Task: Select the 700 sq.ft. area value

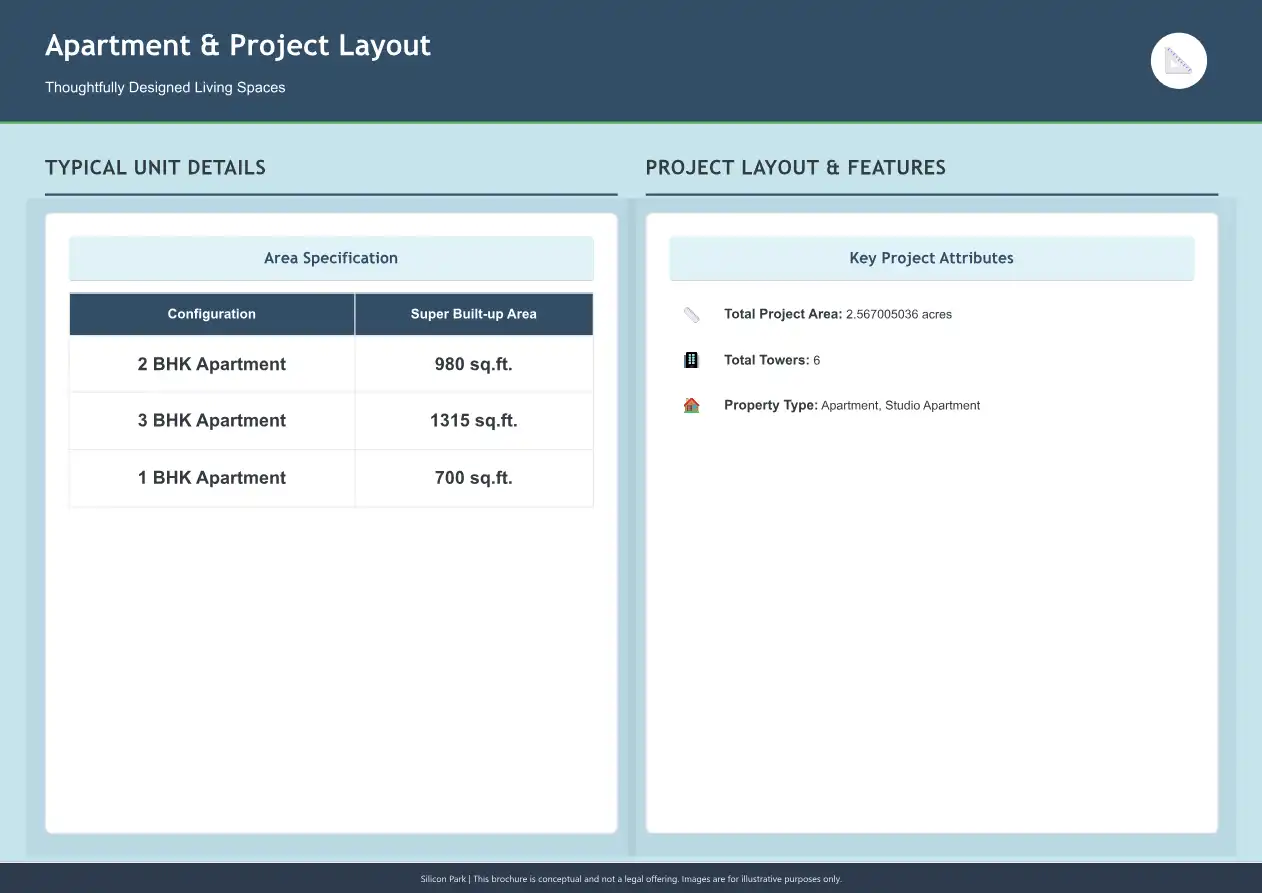Action: 473,478
